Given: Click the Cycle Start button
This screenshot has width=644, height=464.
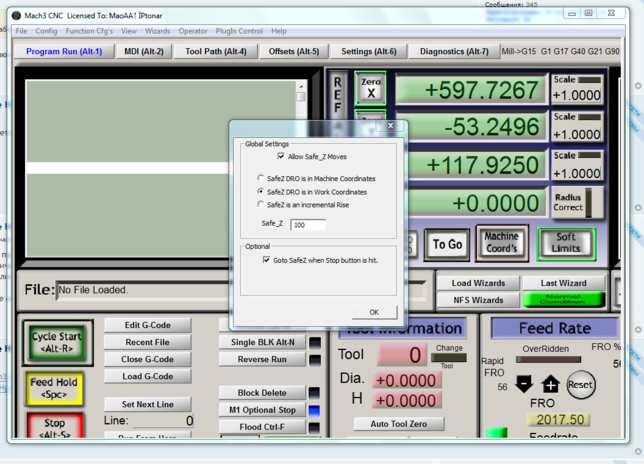Looking at the screenshot, I should [x=58, y=342].
